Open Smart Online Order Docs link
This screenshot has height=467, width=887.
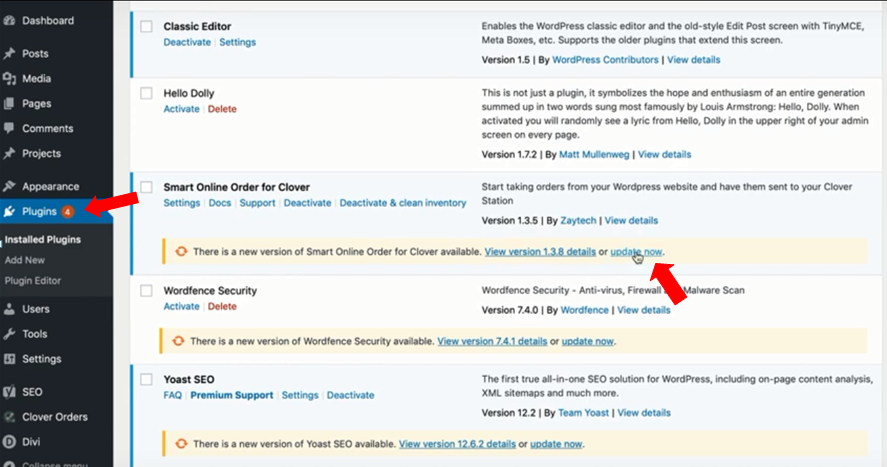pos(220,203)
